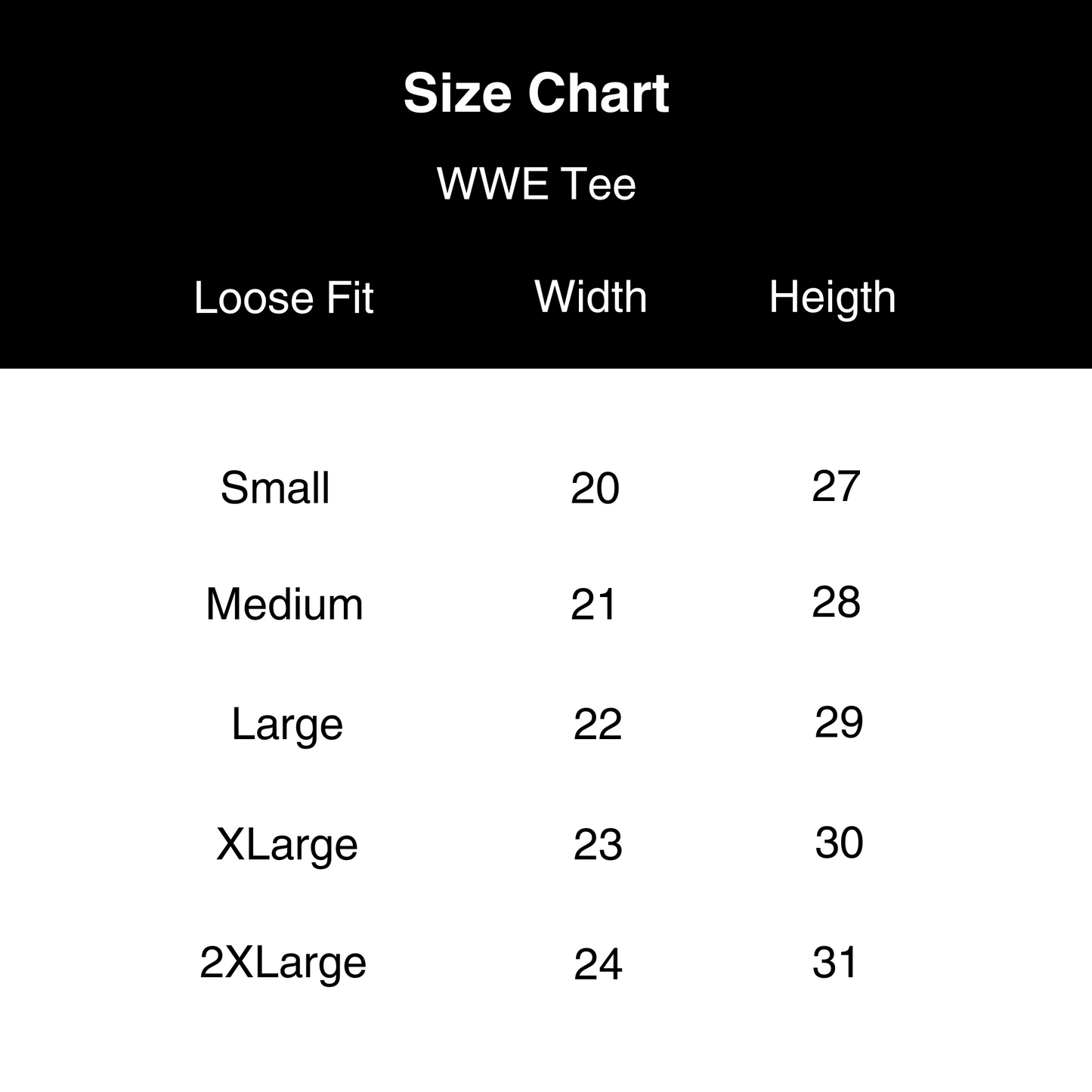The height and width of the screenshot is (1092, 1092).
Task: Select the "Medium" size row label
Action: (x=284, y=605)
